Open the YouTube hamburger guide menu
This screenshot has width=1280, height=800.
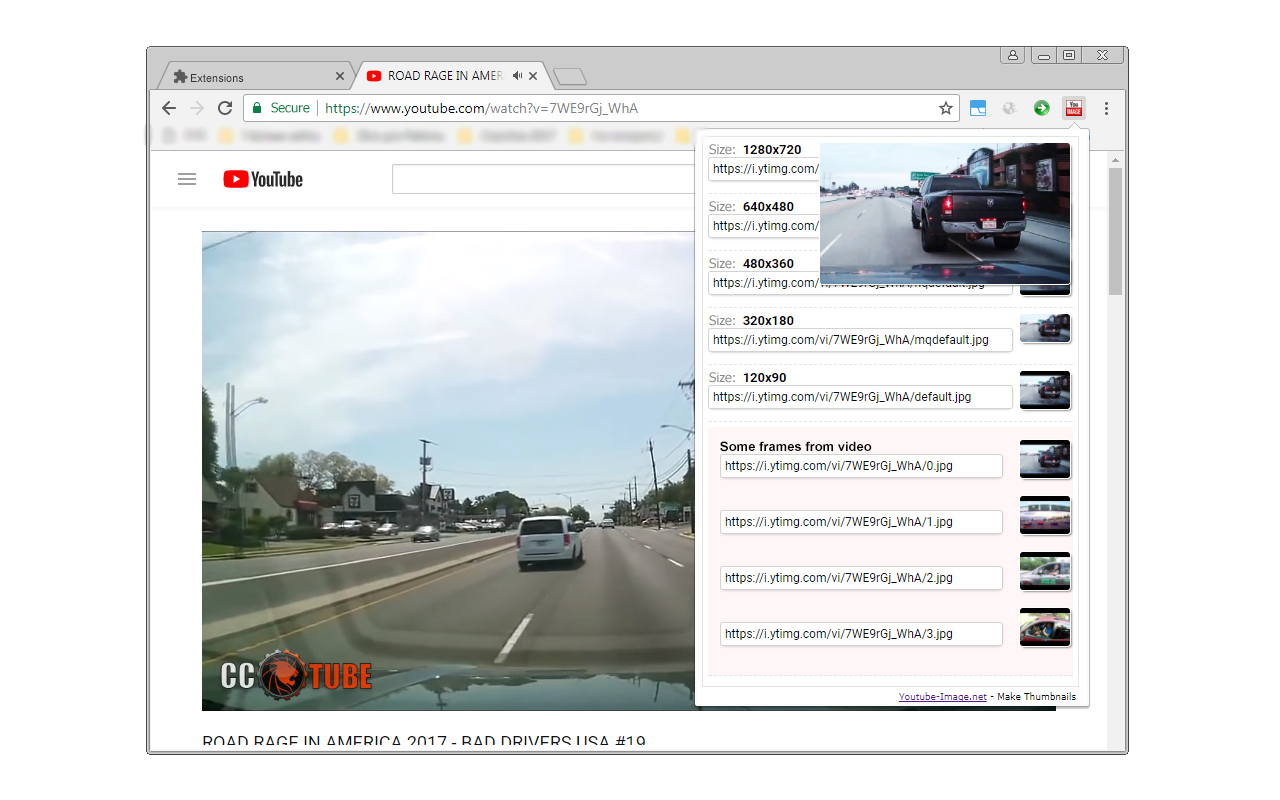(187, 179)
